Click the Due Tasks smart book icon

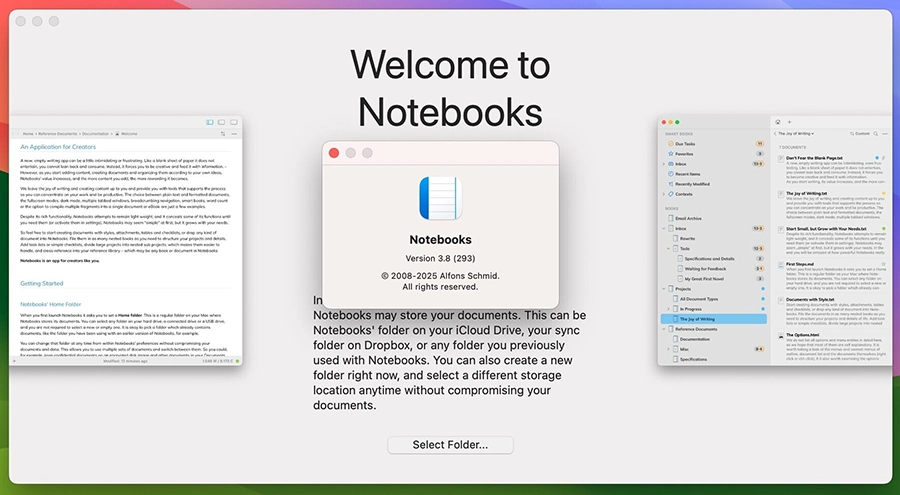pyautogui.click(x=668, y=144)
